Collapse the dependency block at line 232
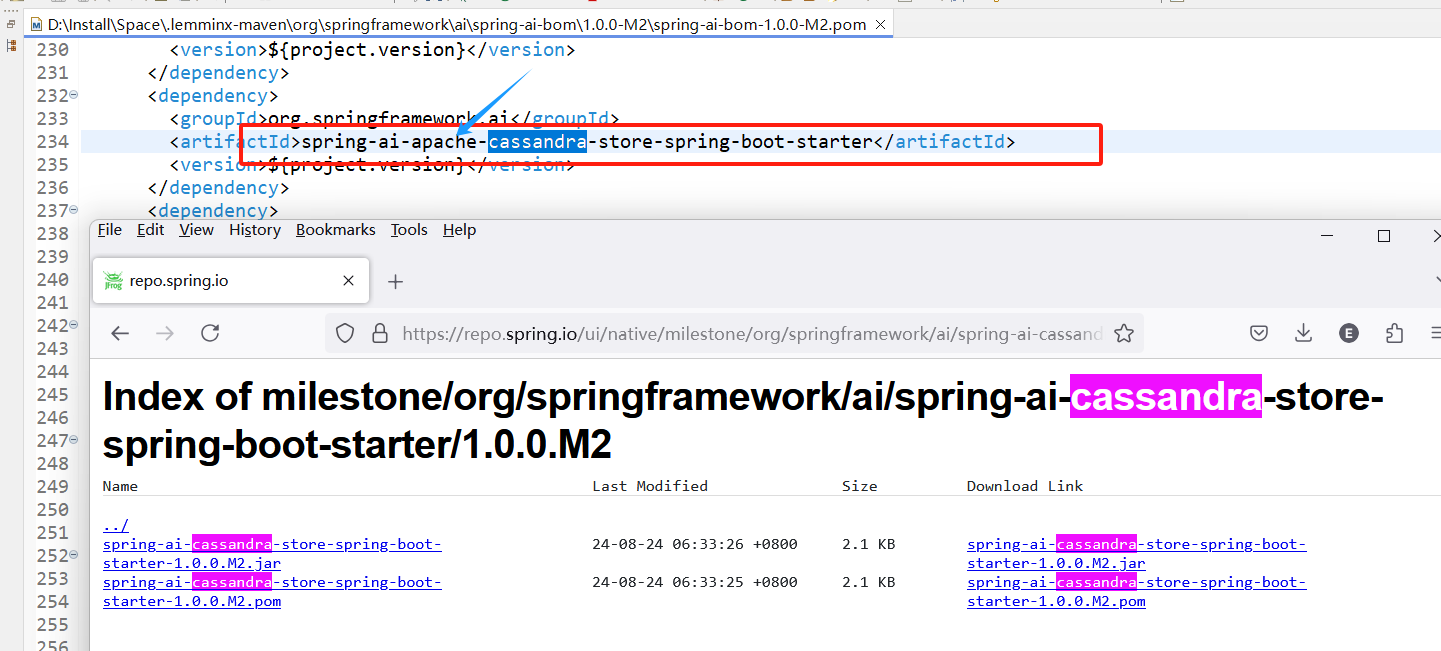The image size is (1441, 651). pyautogui.click(x=73, y=95)
